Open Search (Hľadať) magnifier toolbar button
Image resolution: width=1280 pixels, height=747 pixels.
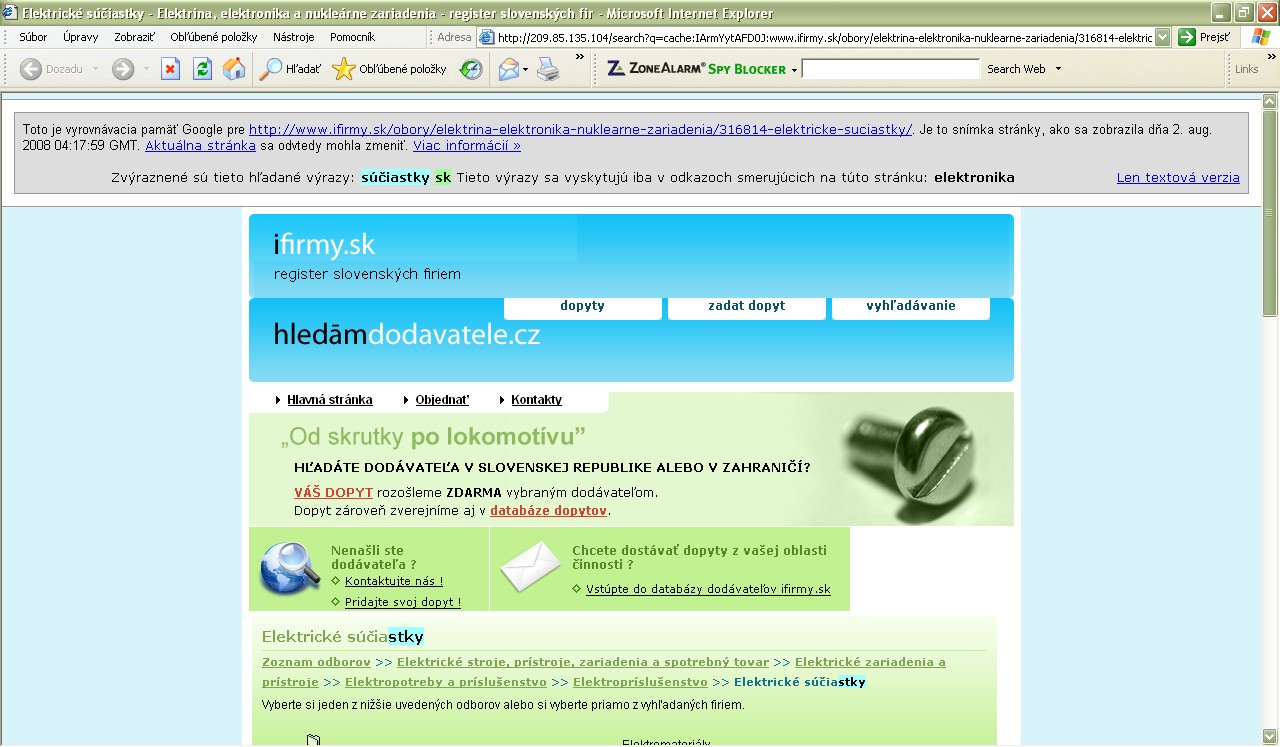(x=291, y=69)
